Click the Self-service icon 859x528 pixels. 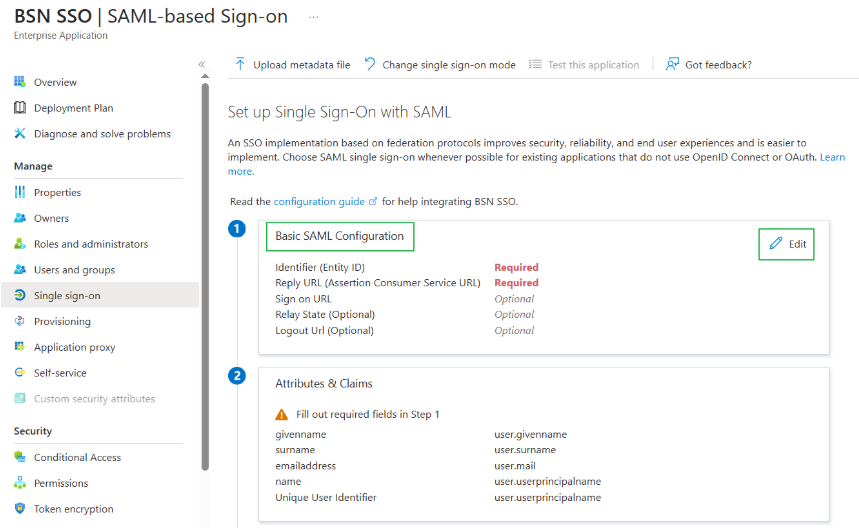(20, 372)
